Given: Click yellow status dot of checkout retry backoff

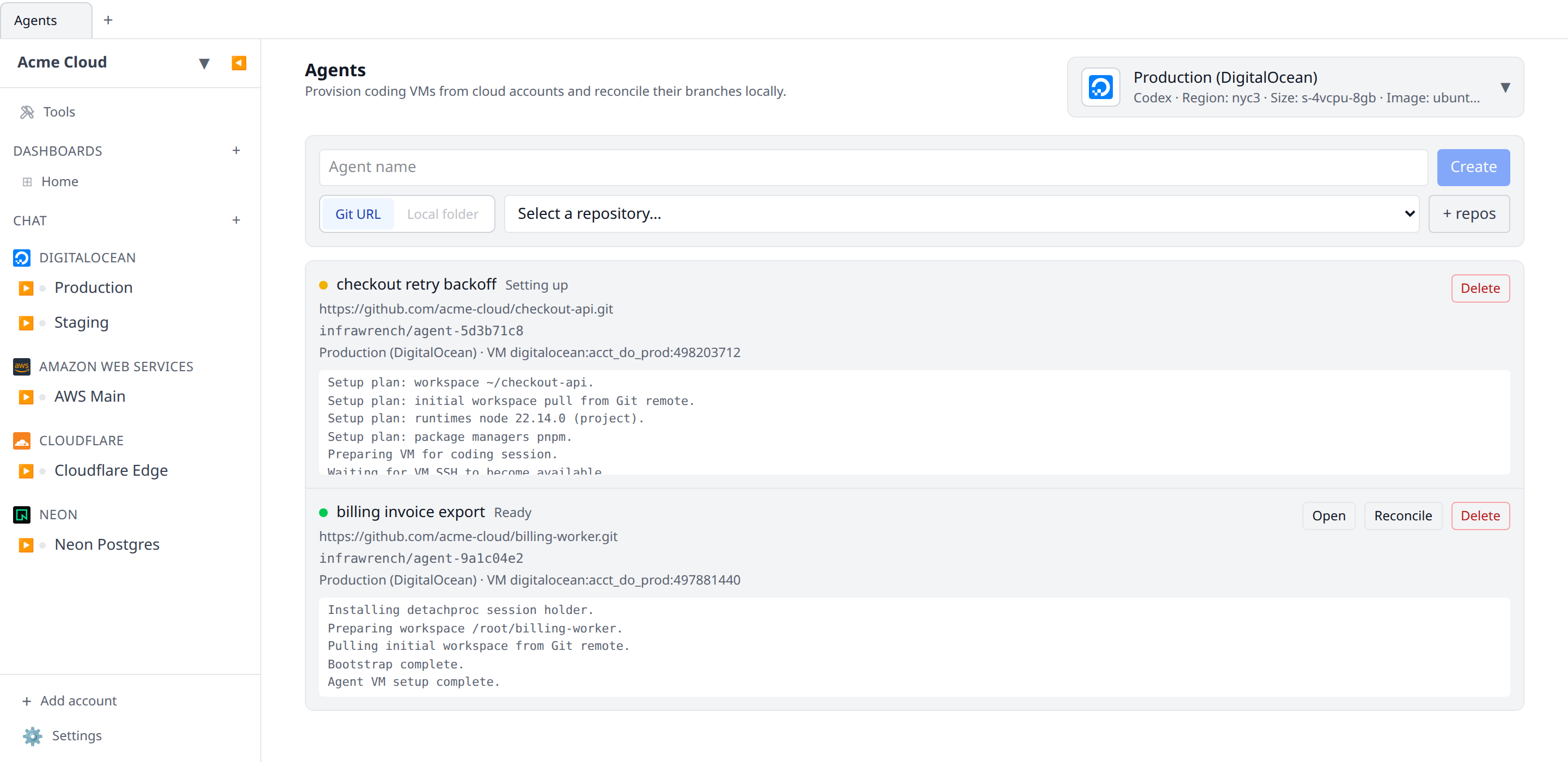Looking at the screenshot, I should 323,285.
